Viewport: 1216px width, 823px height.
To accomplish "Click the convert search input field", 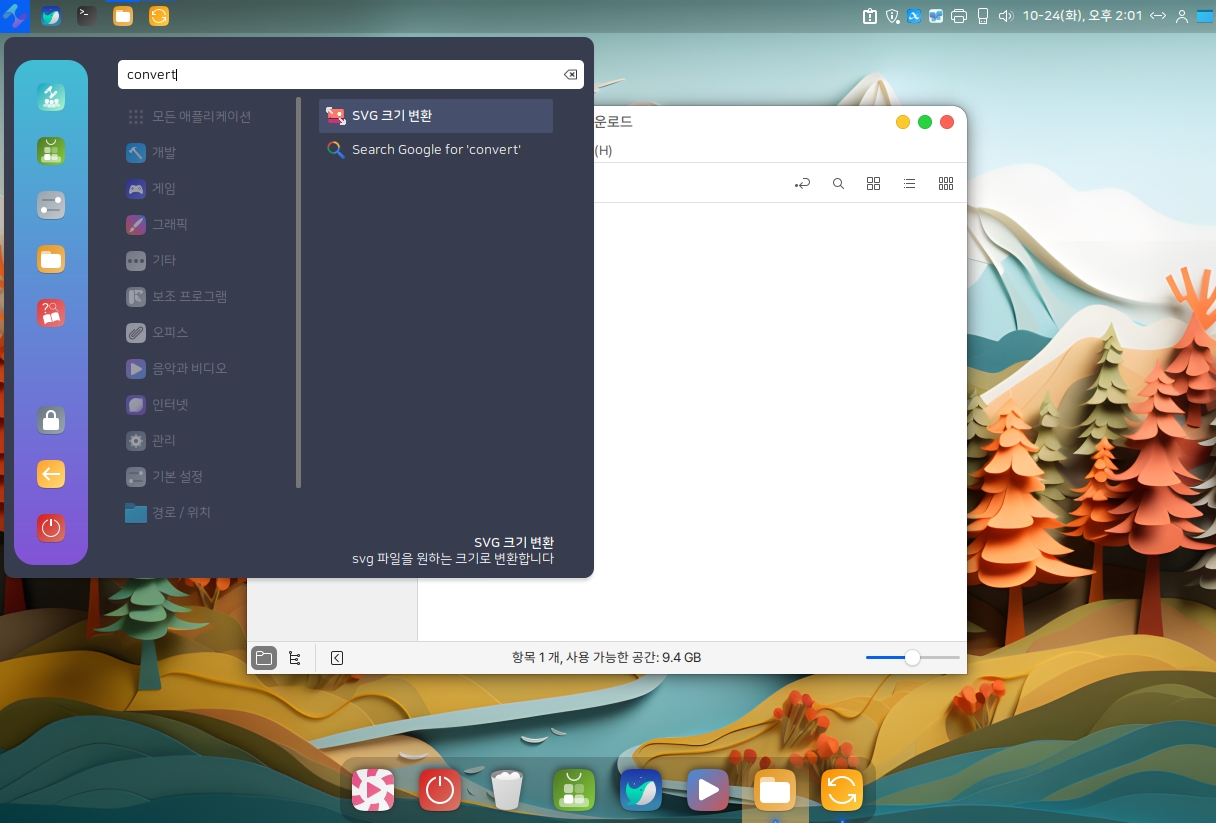I will pyautogui.click(x=340, y=75).
